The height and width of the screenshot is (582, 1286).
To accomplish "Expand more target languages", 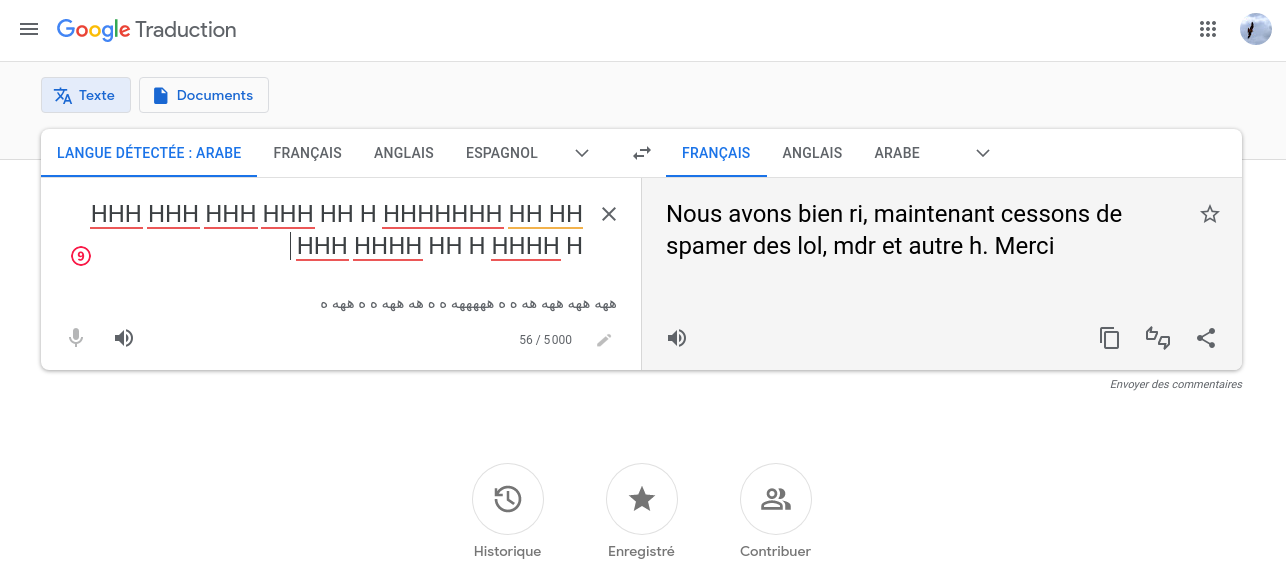I will tap(983, 153).
